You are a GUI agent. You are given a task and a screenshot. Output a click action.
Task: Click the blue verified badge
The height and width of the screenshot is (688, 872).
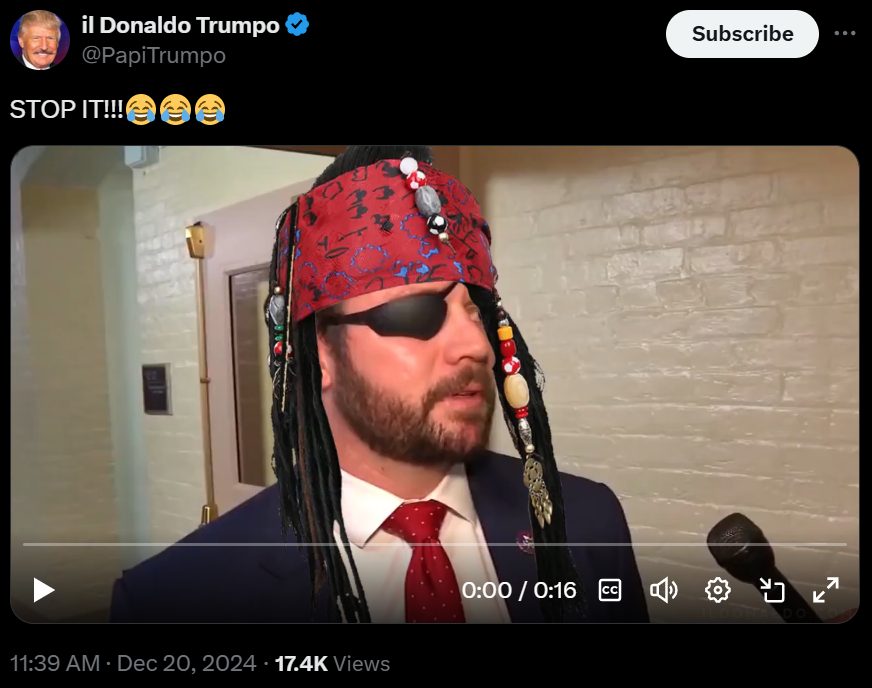point(297,25)
